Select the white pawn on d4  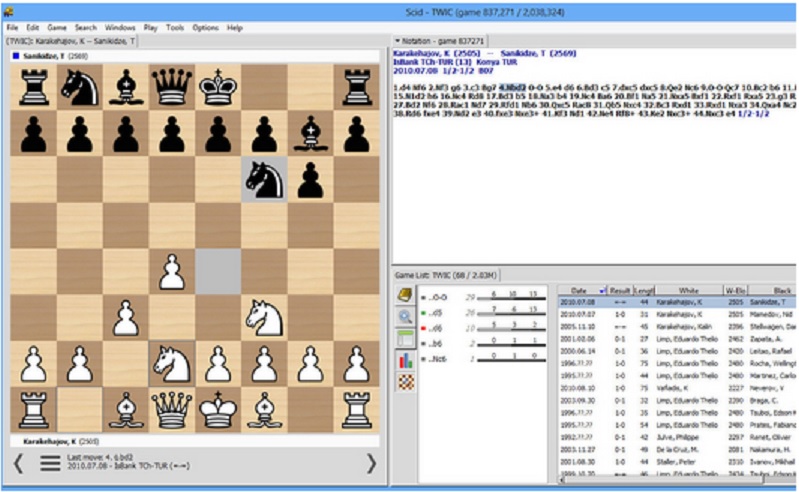tap(172, 272)
